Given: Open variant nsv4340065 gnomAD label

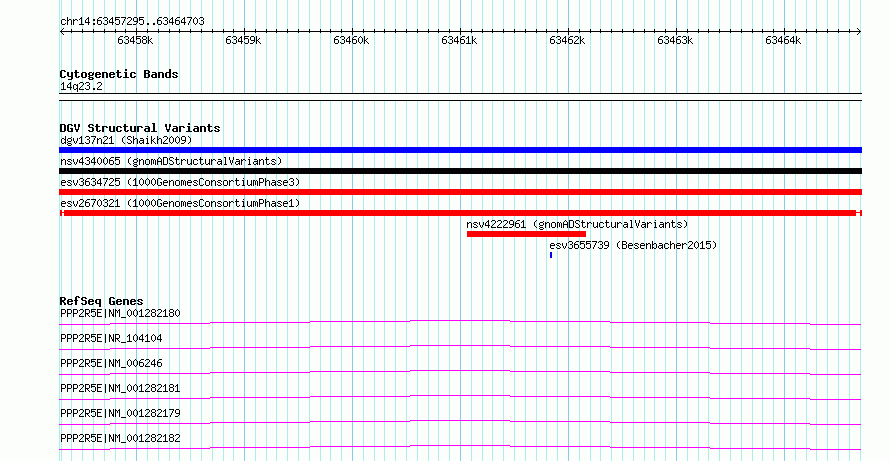Looking at the screenshot, I should pyautogui.click(x=171, y=161).
